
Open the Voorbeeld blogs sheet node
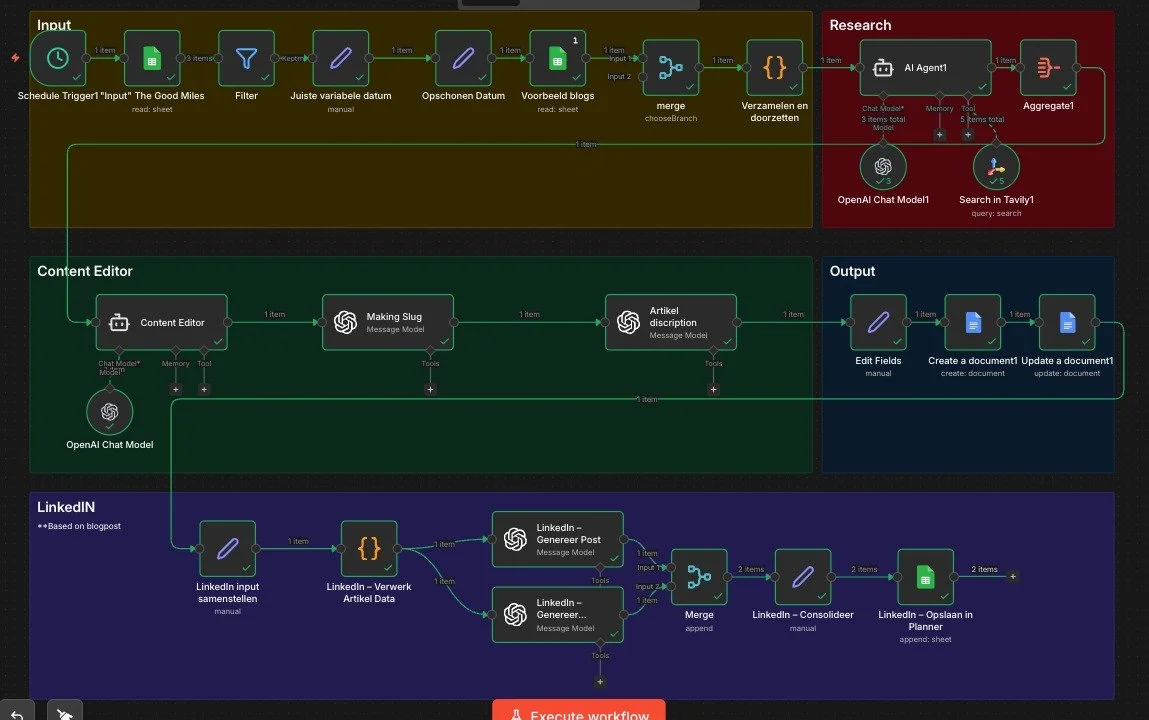click(558, 60)
